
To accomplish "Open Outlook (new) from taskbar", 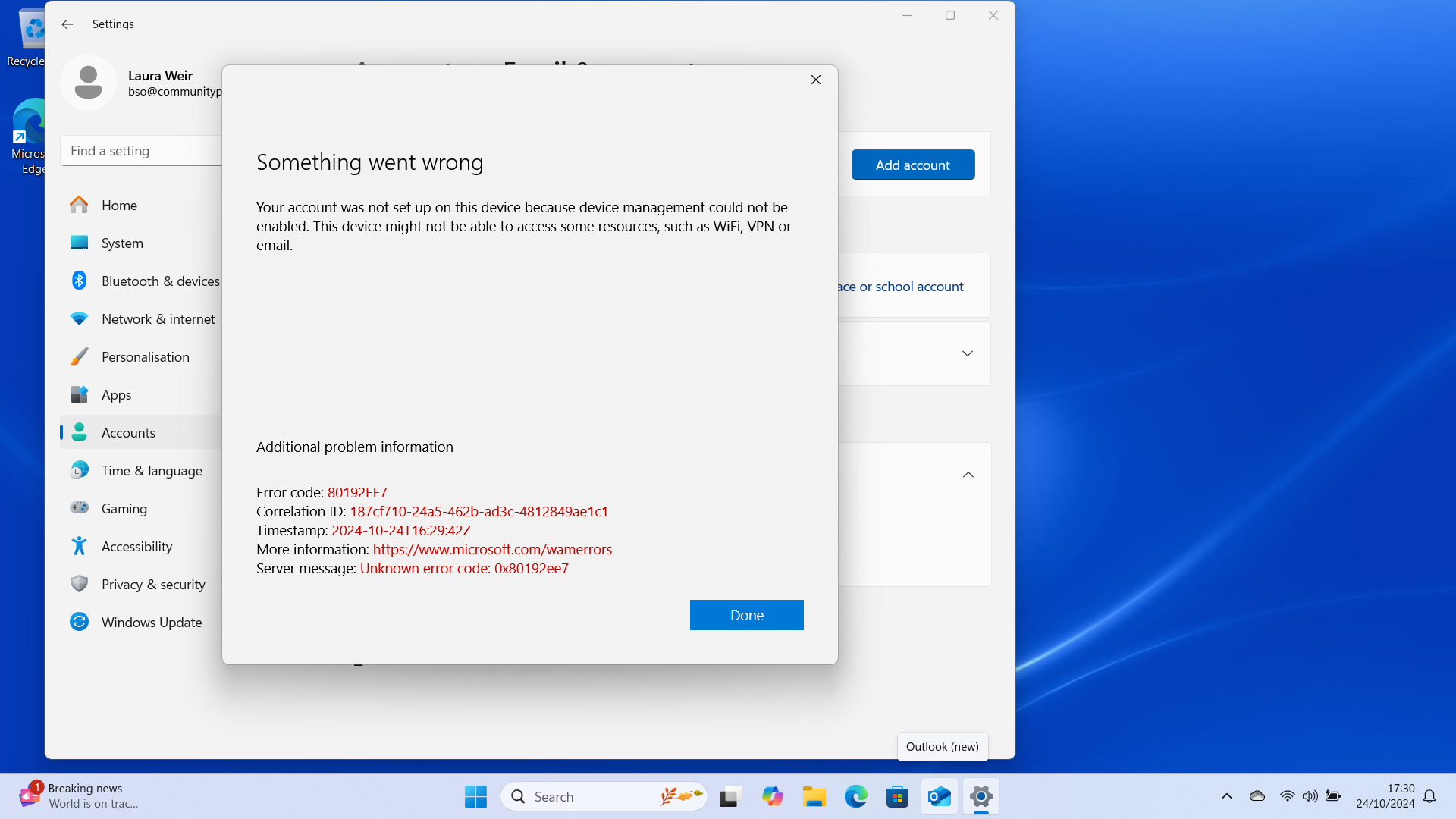I will (x=939, y=796).
